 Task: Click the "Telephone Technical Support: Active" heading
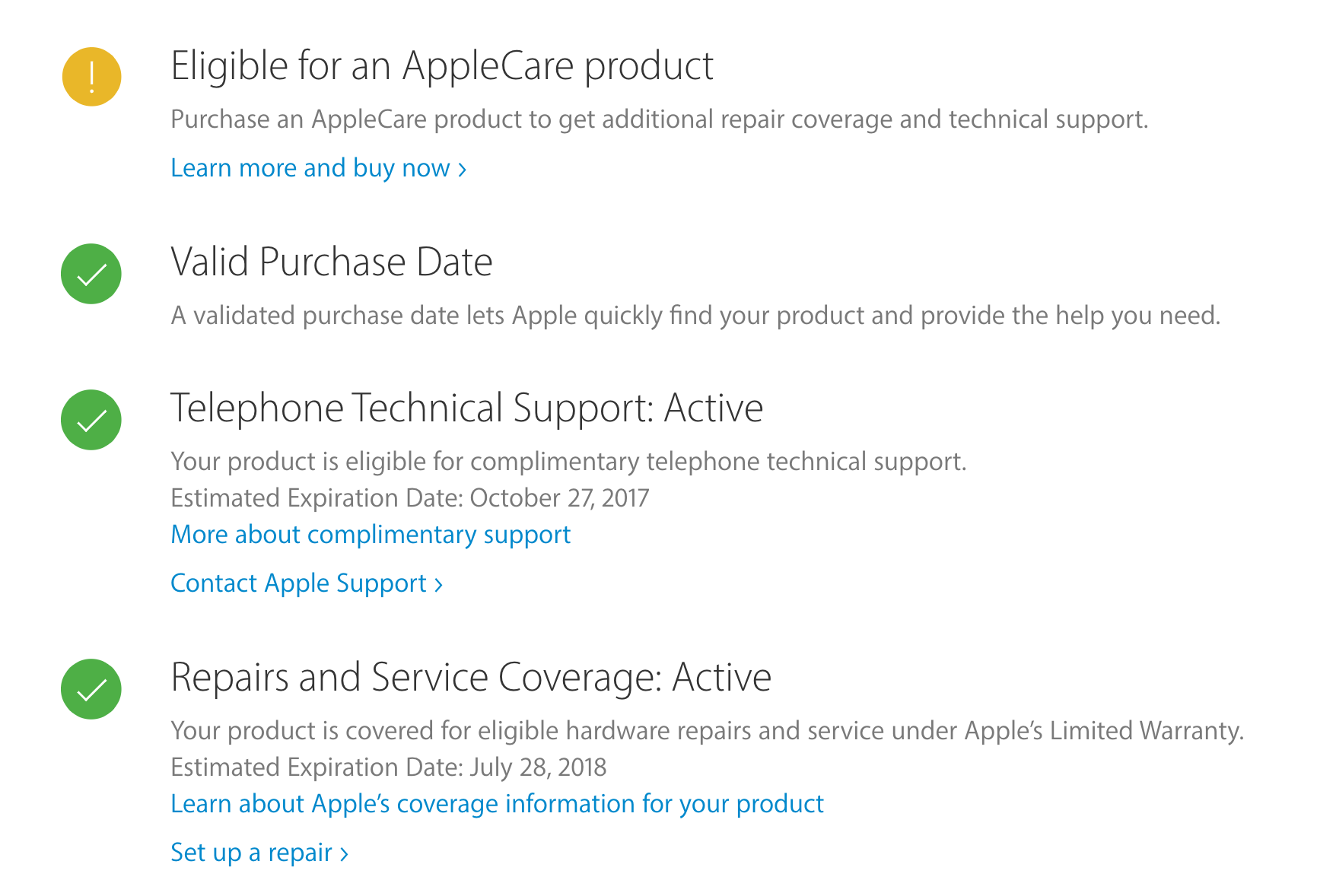point(466,408)
